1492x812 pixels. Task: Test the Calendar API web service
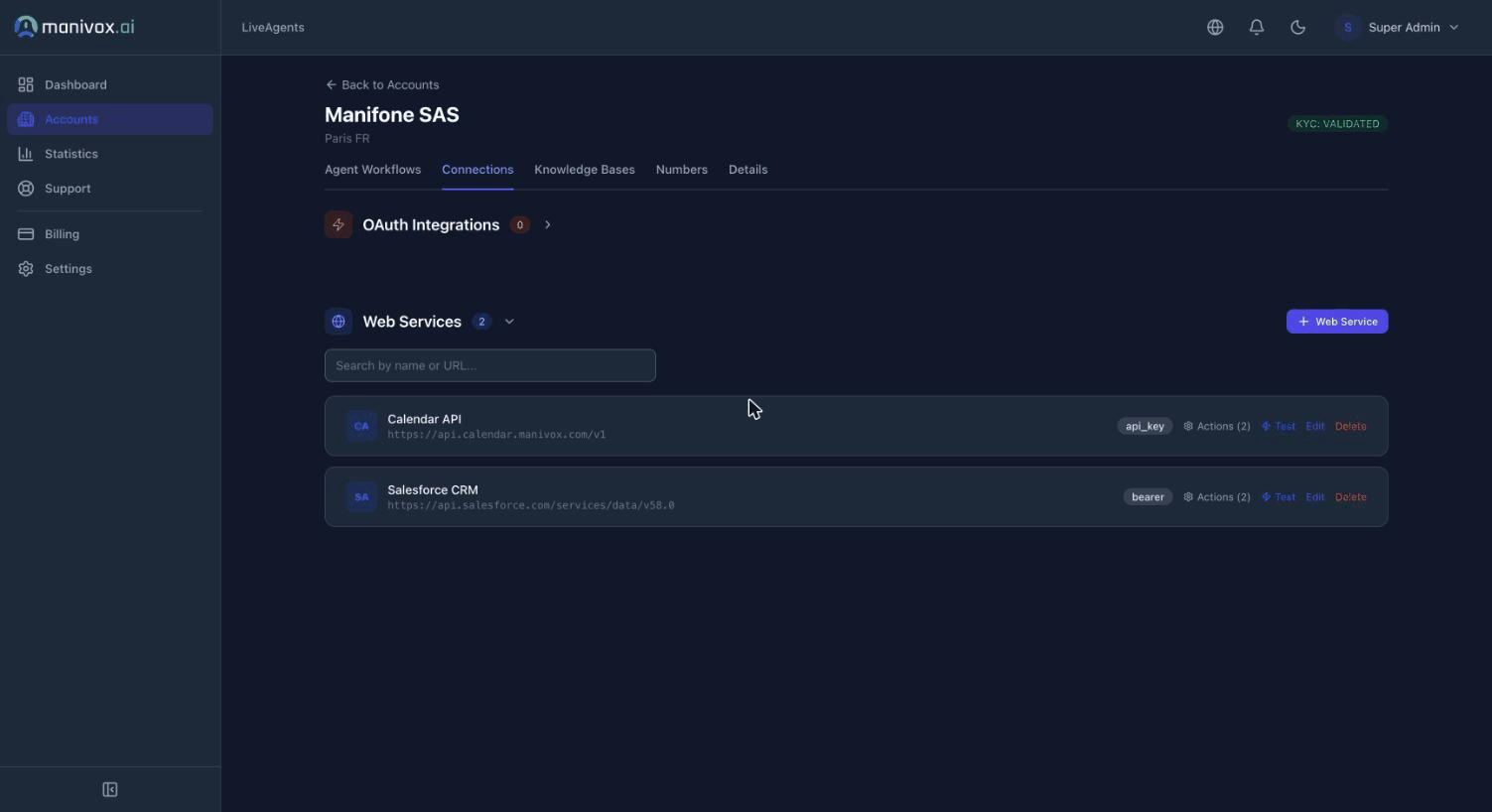1279,426
